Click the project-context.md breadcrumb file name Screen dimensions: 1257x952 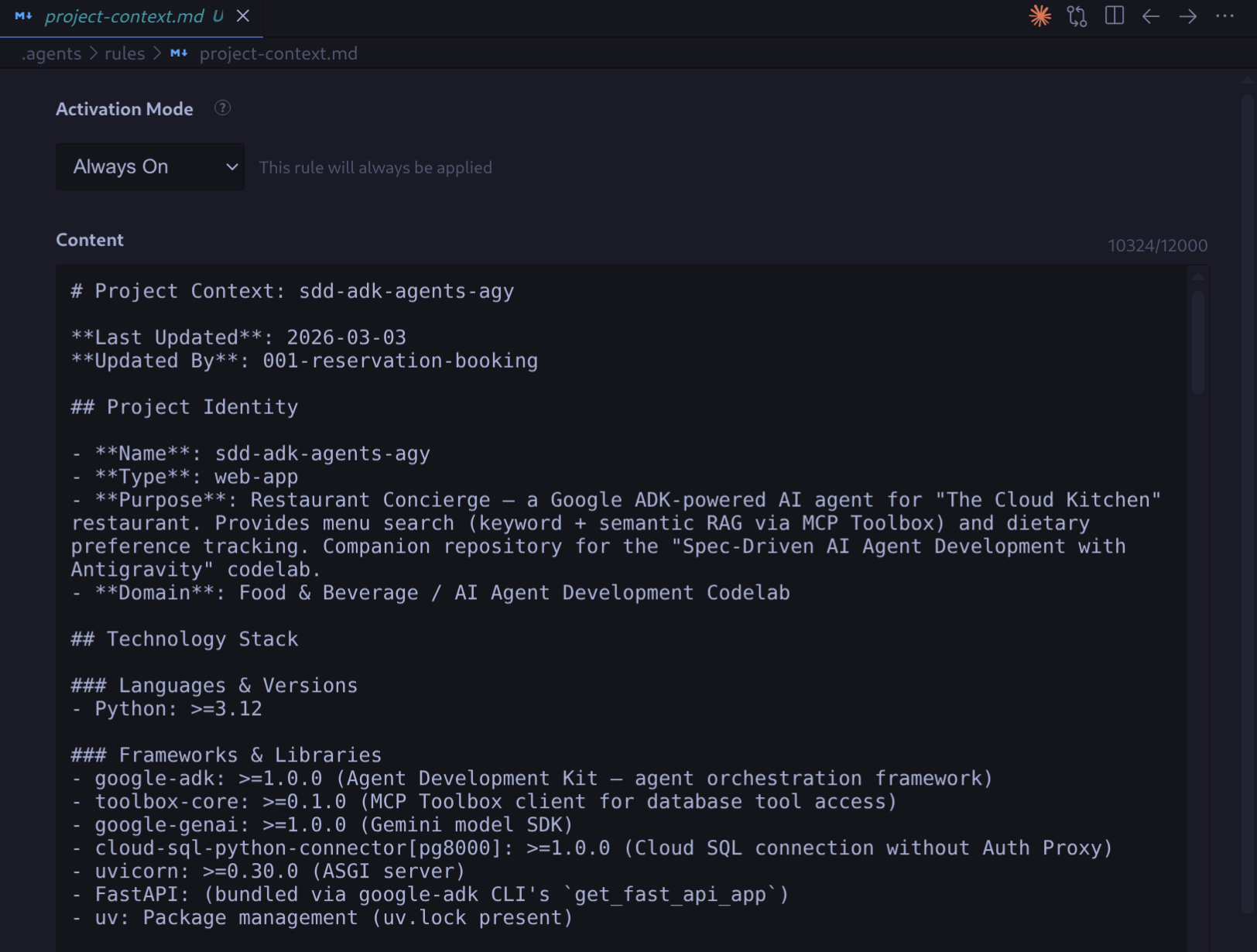pyautogui.click(x=278, y=53)
